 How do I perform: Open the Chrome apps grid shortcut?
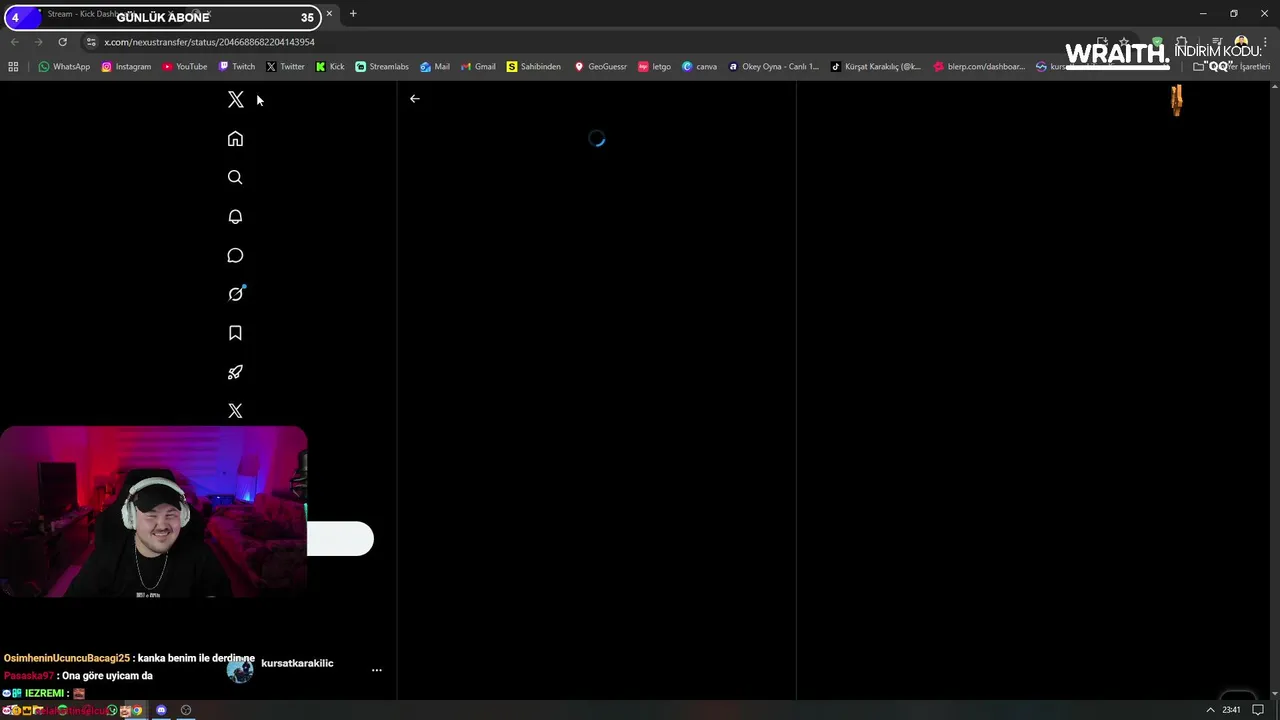point(13,67)
